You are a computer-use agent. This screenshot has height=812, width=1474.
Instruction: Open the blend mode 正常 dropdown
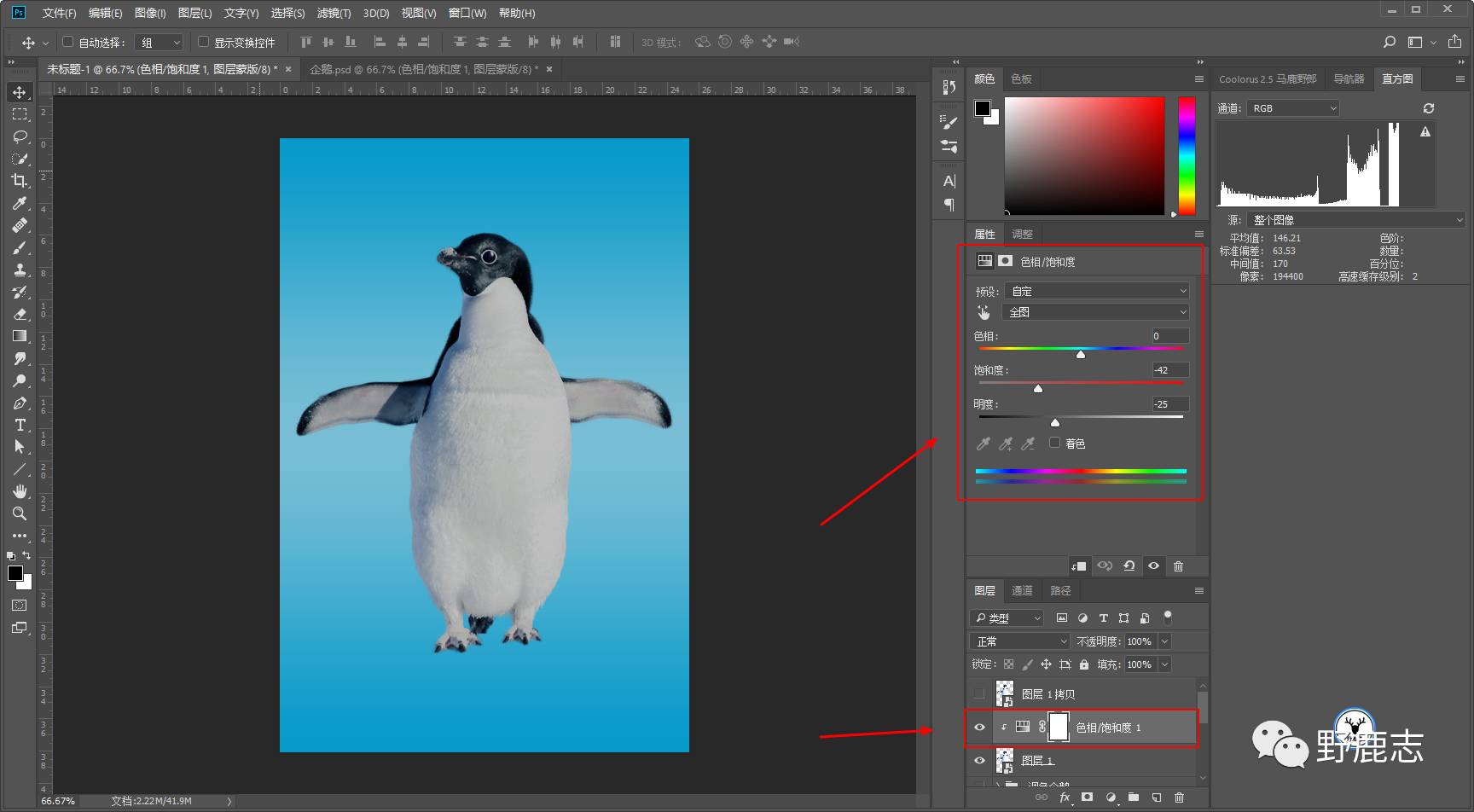click(1019, 641)
